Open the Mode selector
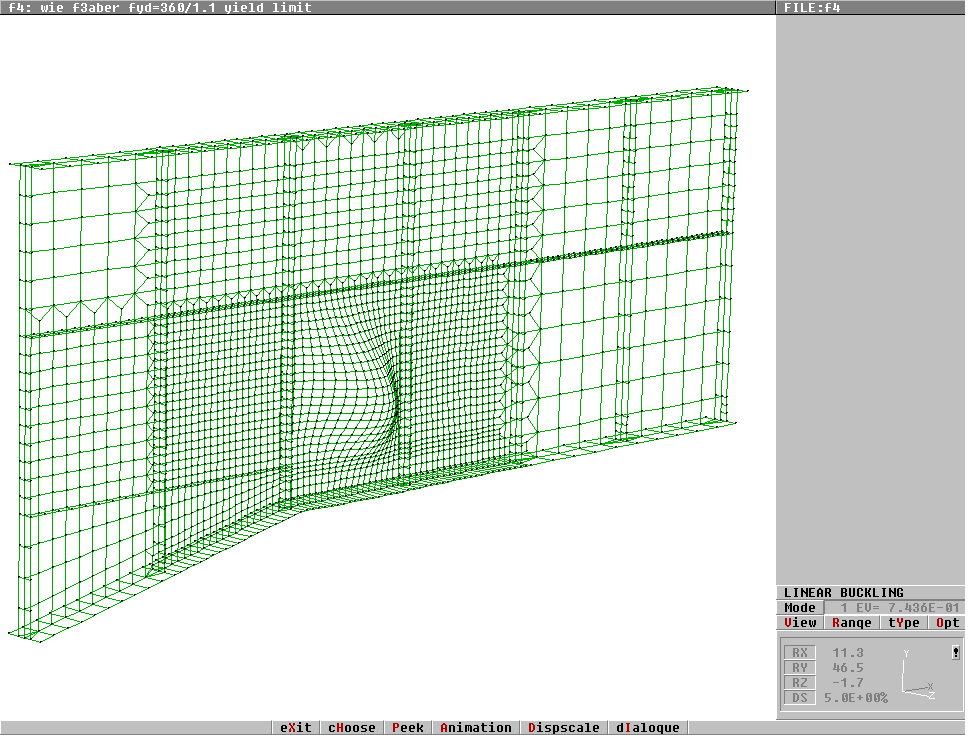Viewport: 968px width, 735px height. [800, 608]
